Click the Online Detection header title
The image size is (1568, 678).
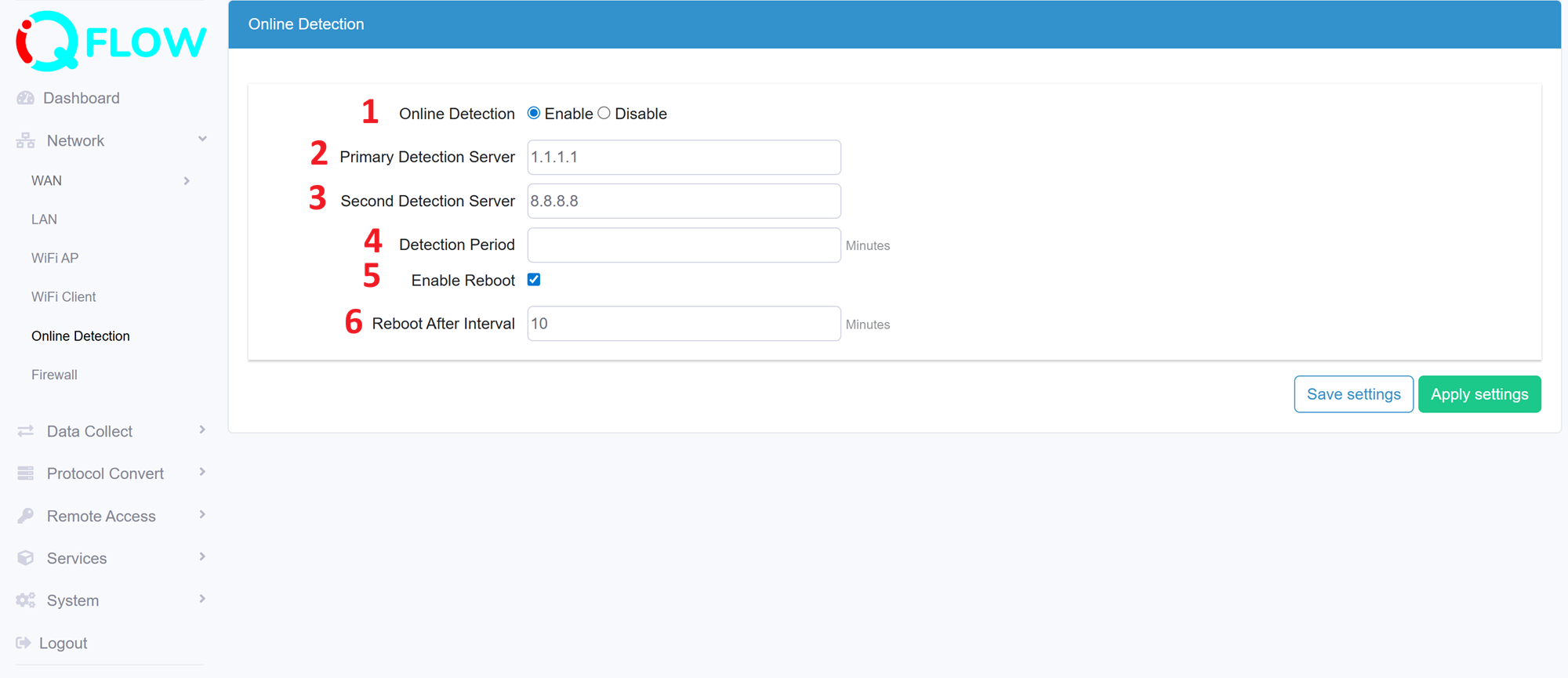pyautogui.click(x=306, y=24)
